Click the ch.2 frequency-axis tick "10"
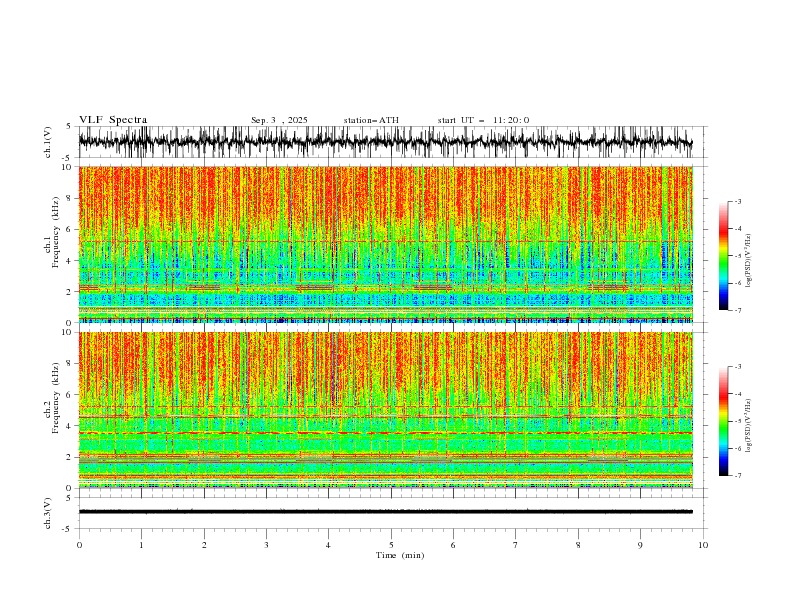 pos(68,332)
